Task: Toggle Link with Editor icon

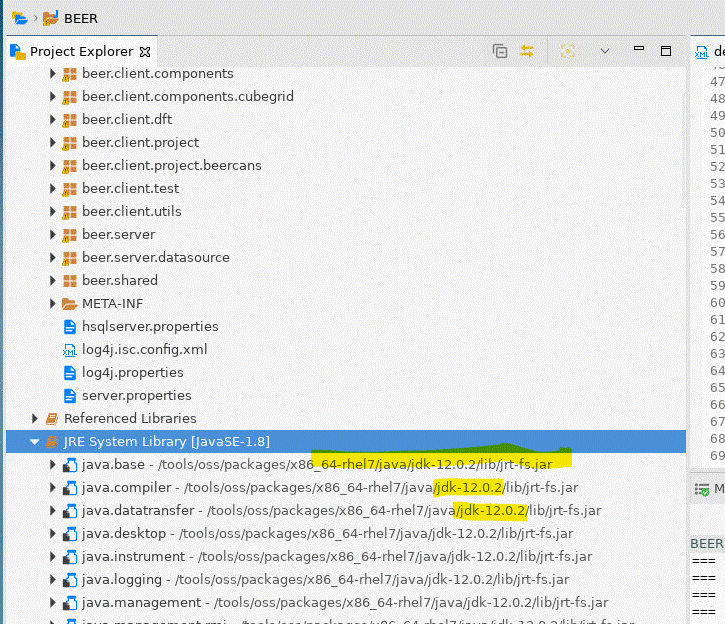Action: click(x=527, y=51)
